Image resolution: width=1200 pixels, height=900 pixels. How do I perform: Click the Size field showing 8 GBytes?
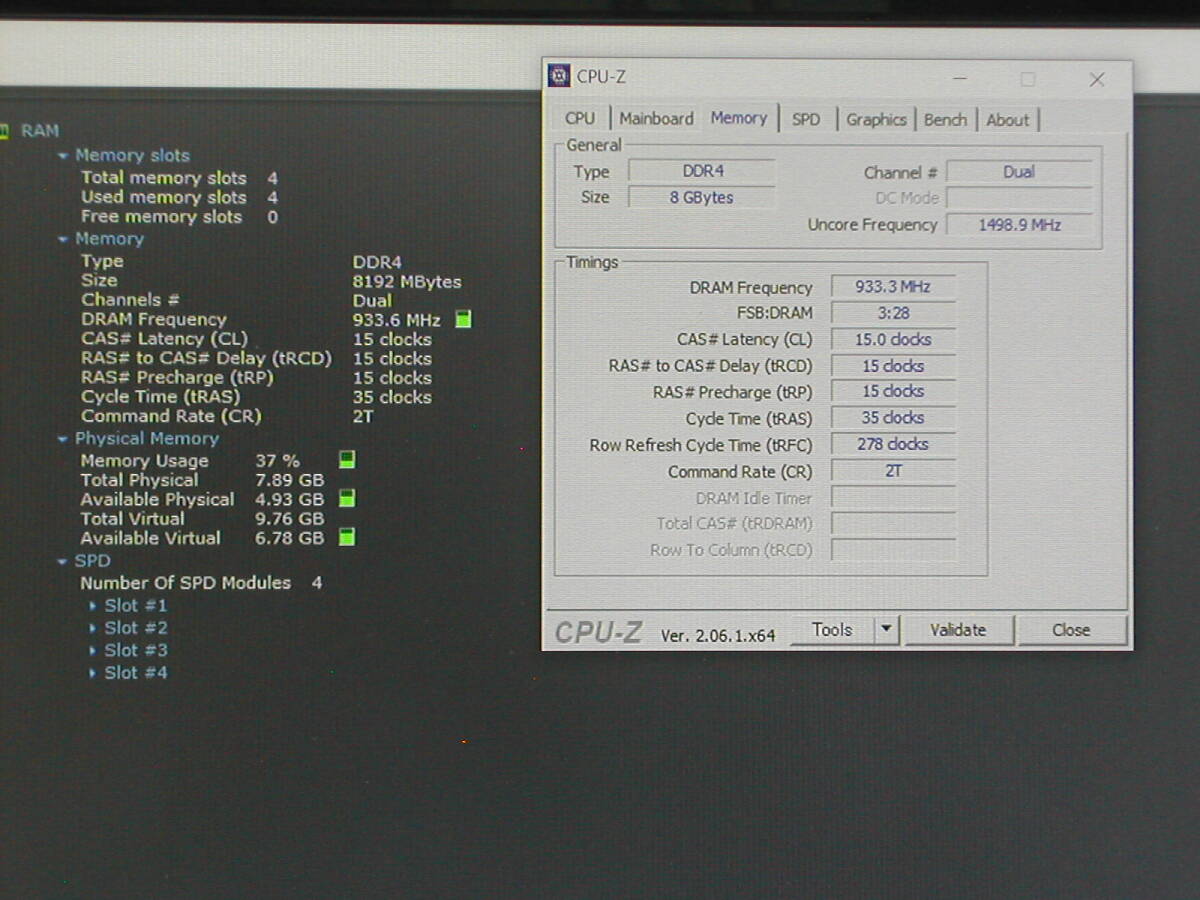(702, 198)
